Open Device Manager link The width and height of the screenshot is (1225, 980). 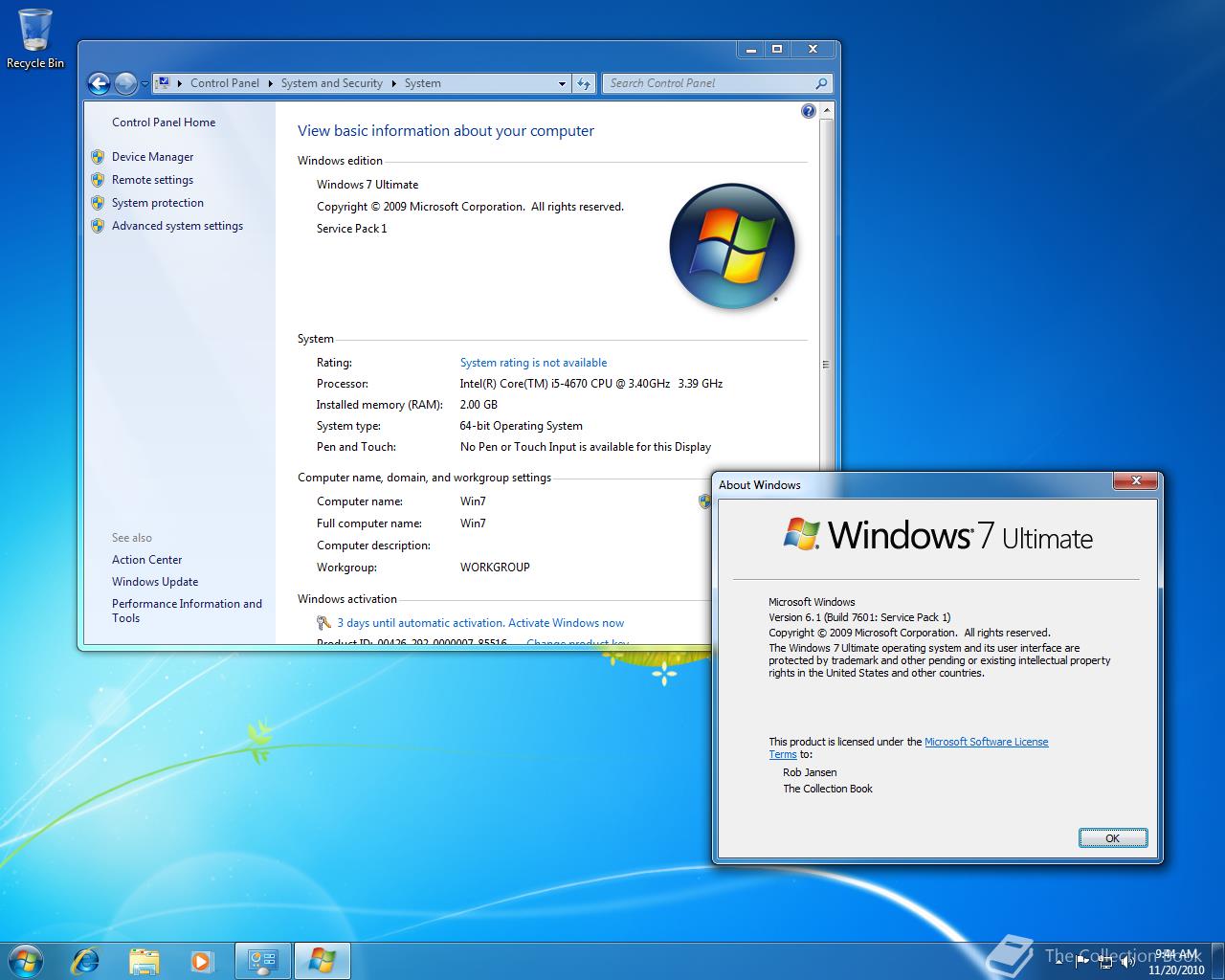tap(153, 157)
